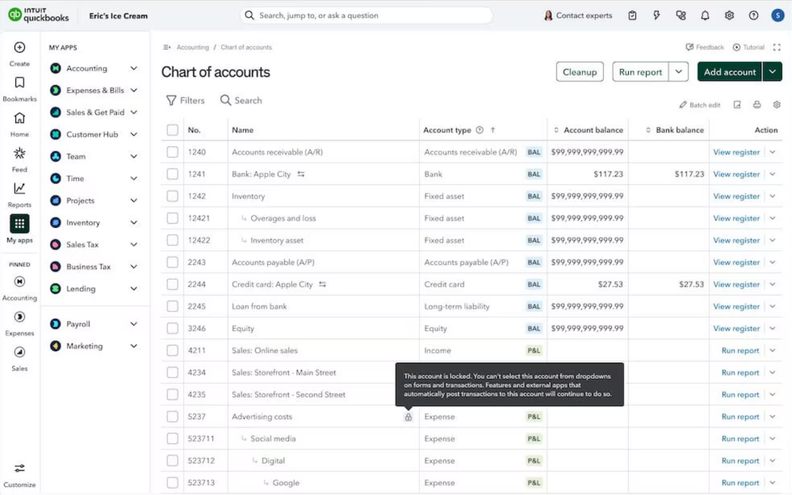Open the chat messages icon in the top bar
The image size is (792, 495).
point(680,16)
